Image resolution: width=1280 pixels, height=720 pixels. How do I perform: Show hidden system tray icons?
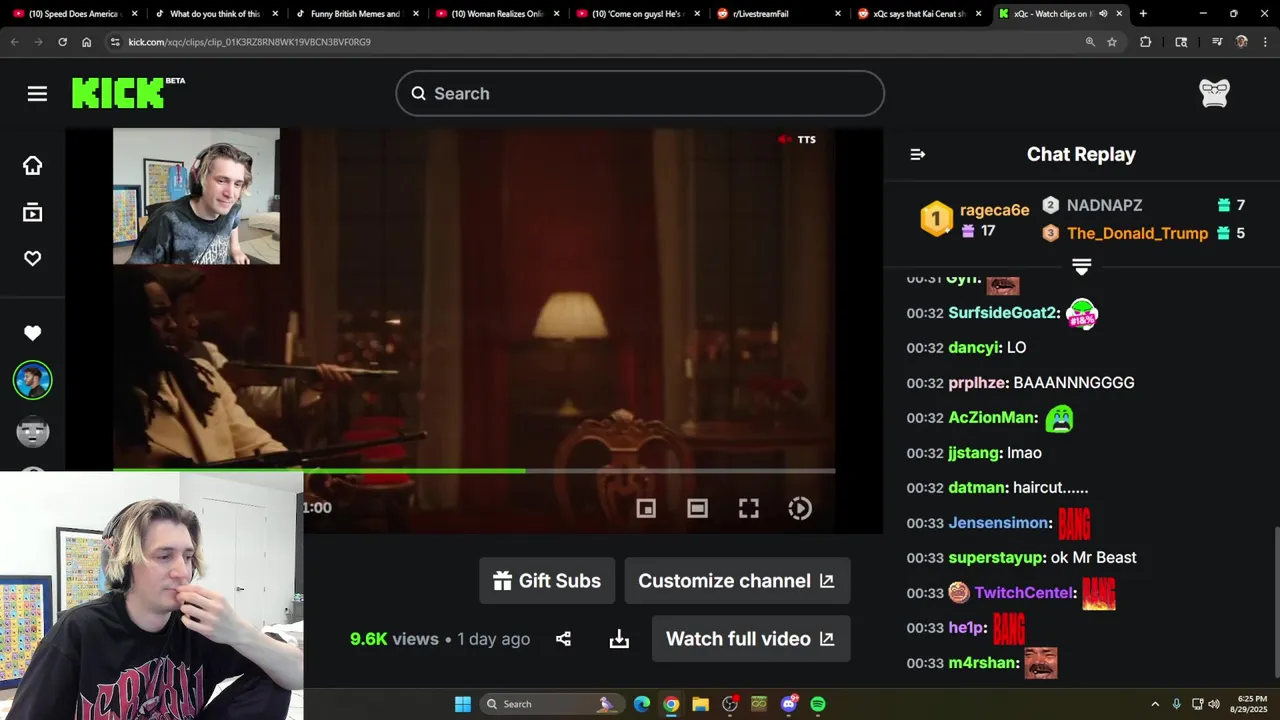point(1155,704)
